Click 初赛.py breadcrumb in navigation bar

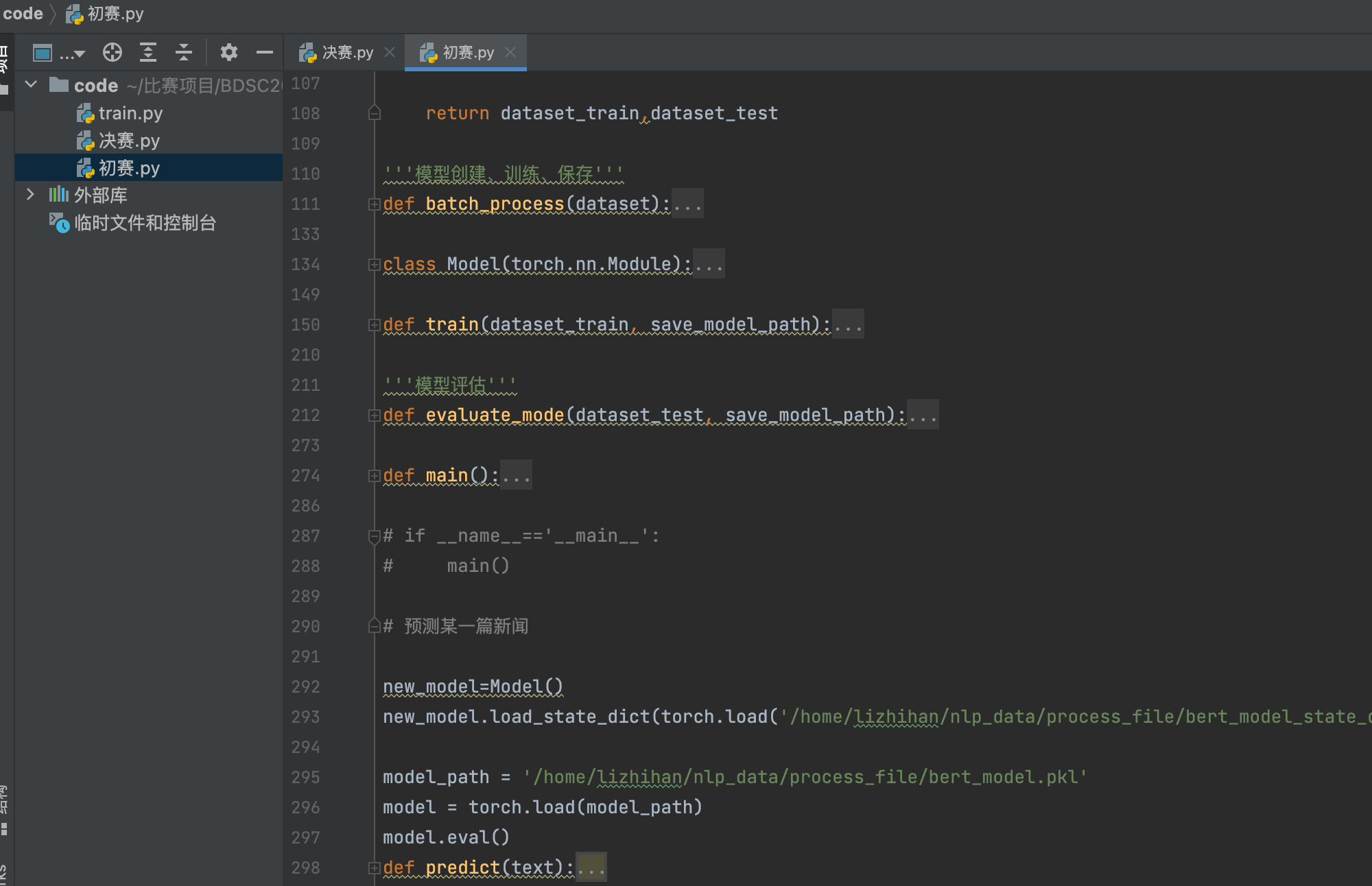(x=105, y=14)
